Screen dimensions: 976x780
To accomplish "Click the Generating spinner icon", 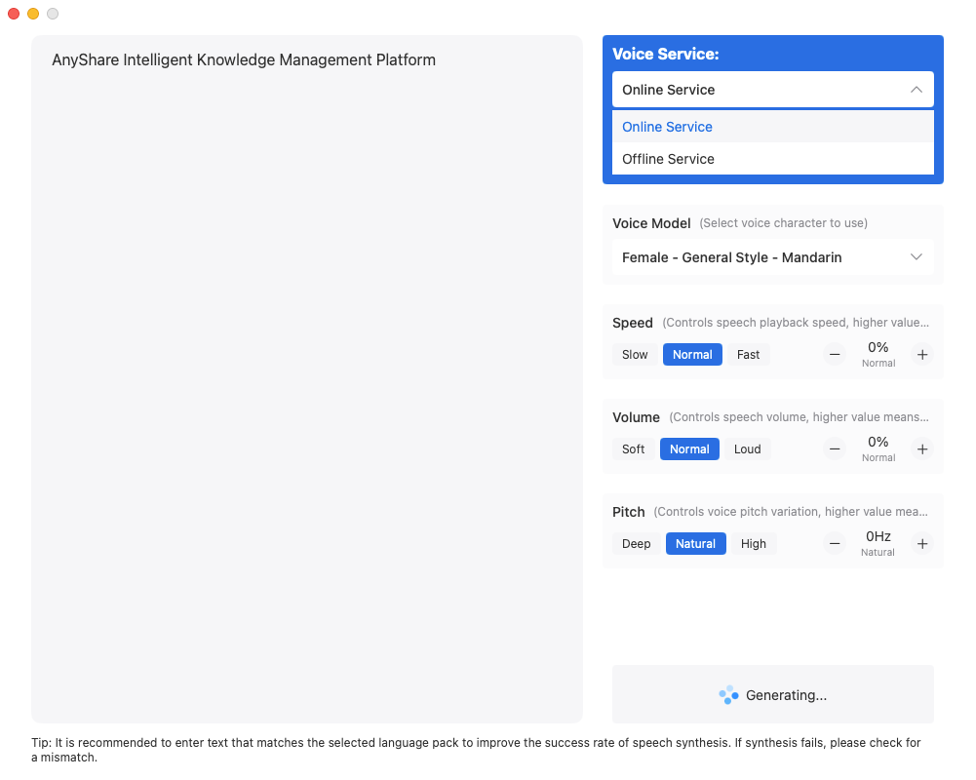I will [729, 695].
